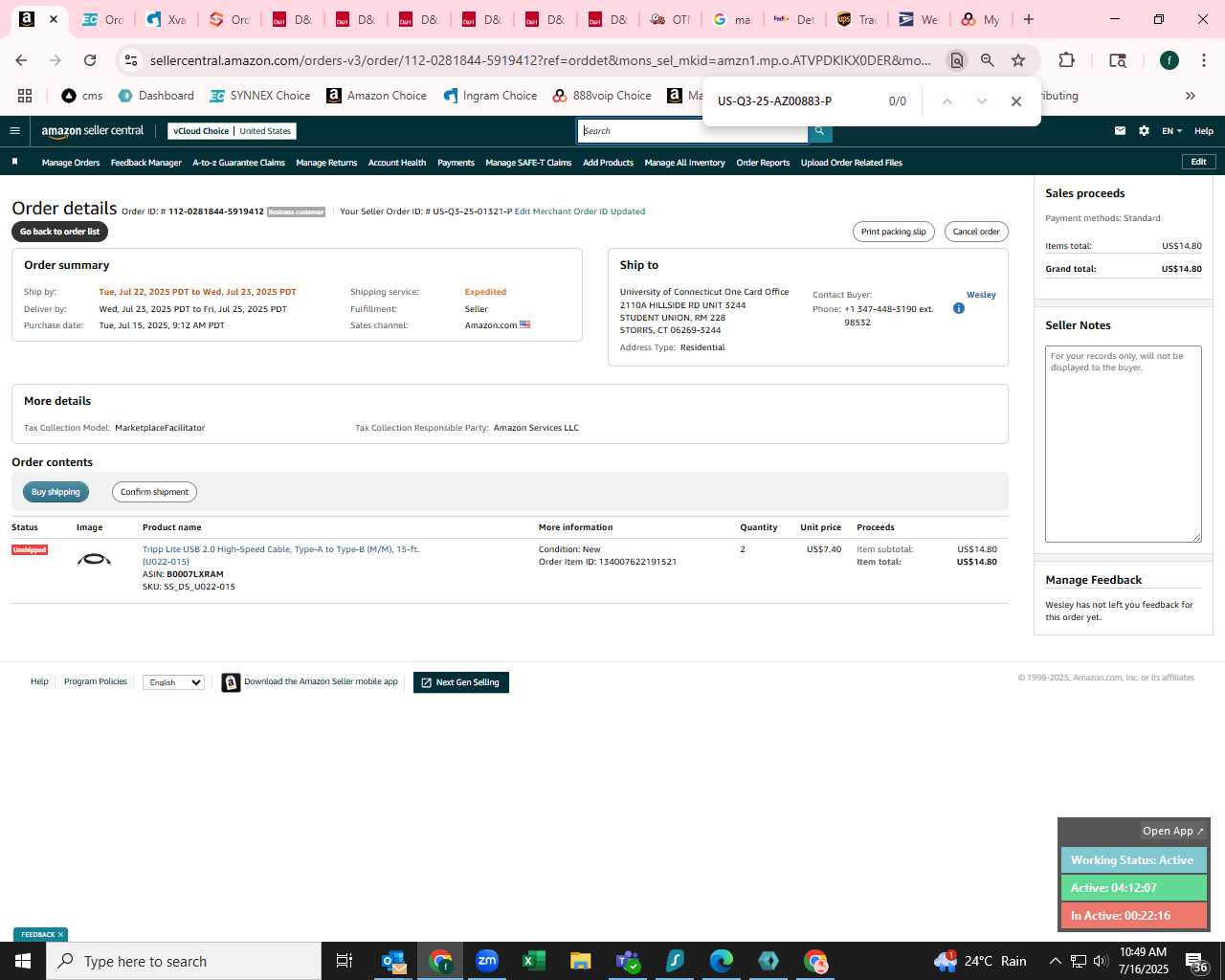Open Account Health menu item

pyautogui.click(x=397, y=163)
